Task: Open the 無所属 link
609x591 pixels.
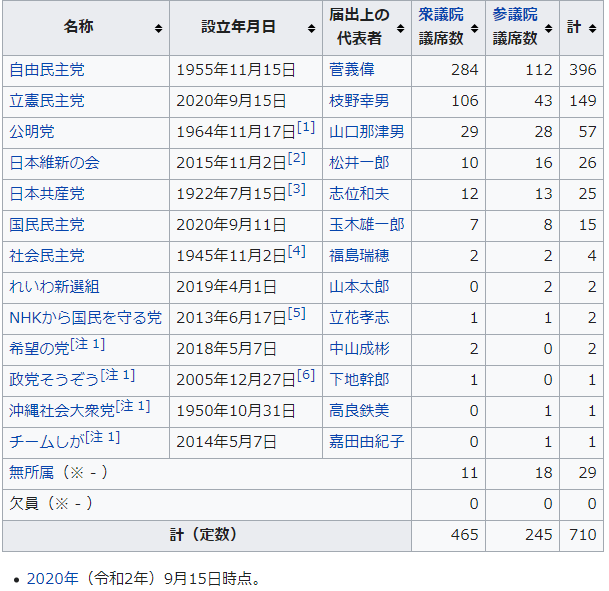Action: [31, 473]
